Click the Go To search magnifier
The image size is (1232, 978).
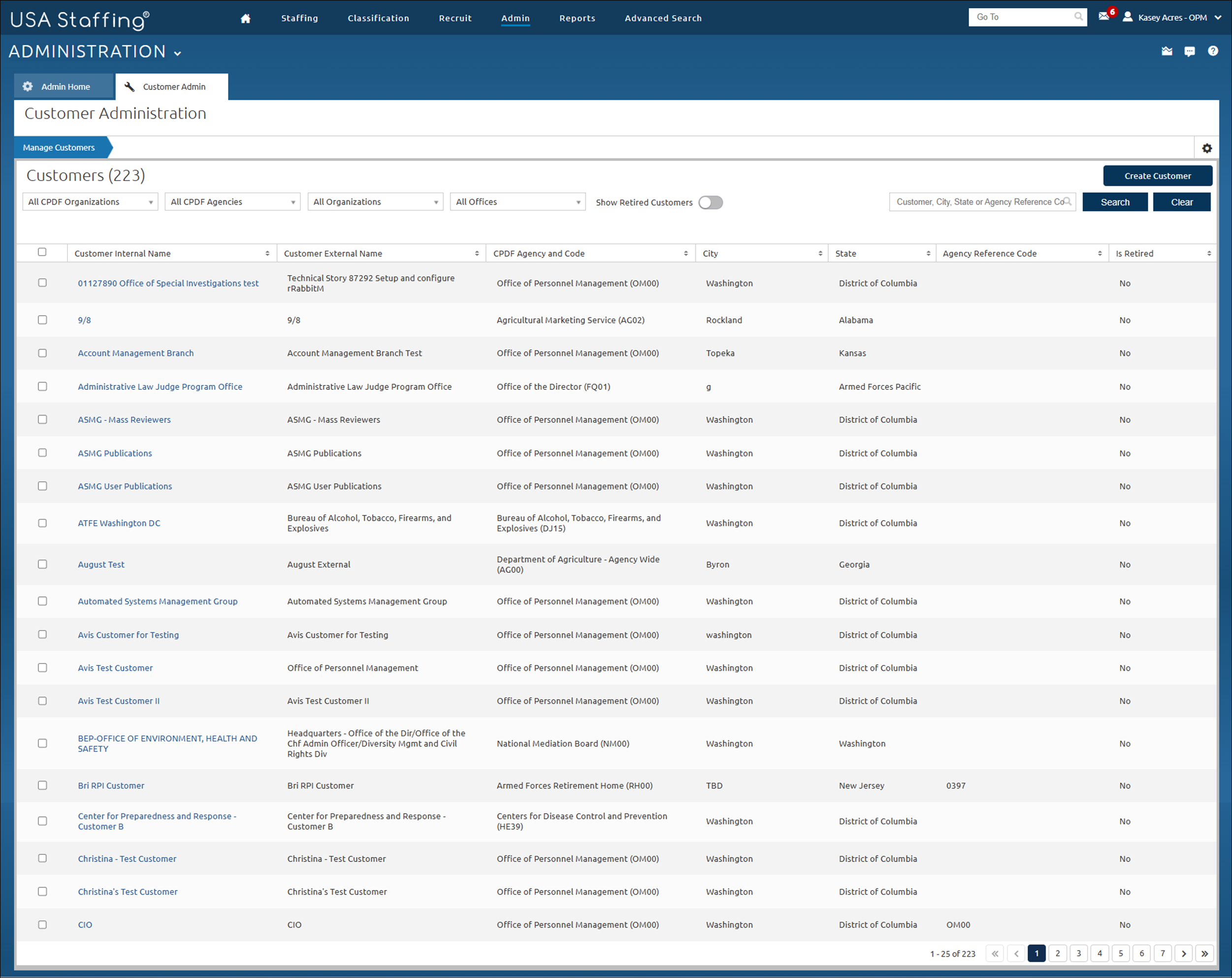pos(1078,17)
